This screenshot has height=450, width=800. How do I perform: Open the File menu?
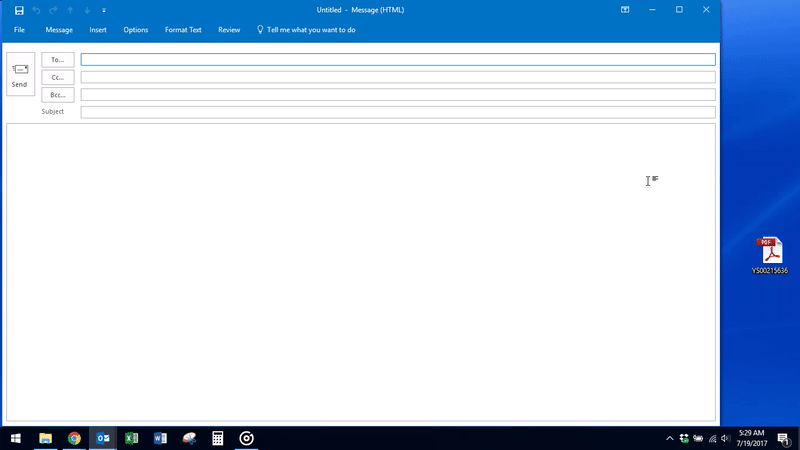tap(19, 30)
